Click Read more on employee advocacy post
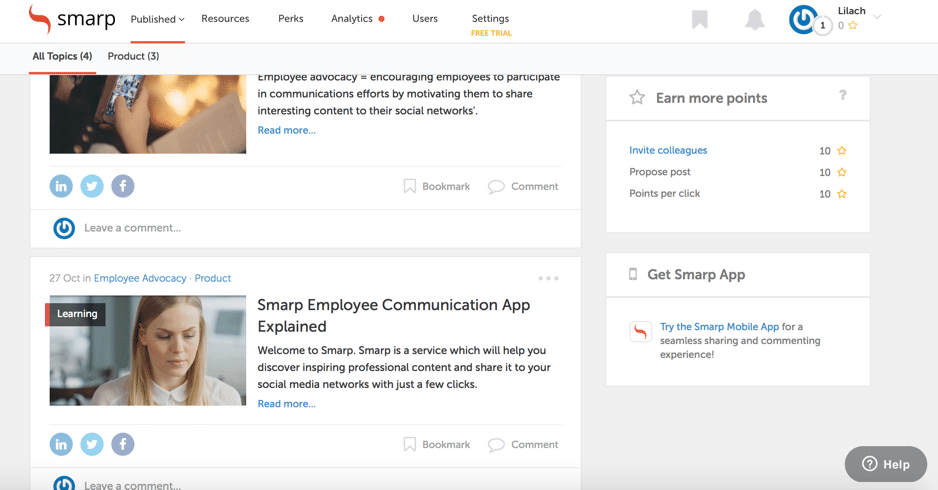Screen dimensions: 938x490 tap(287, 130)
